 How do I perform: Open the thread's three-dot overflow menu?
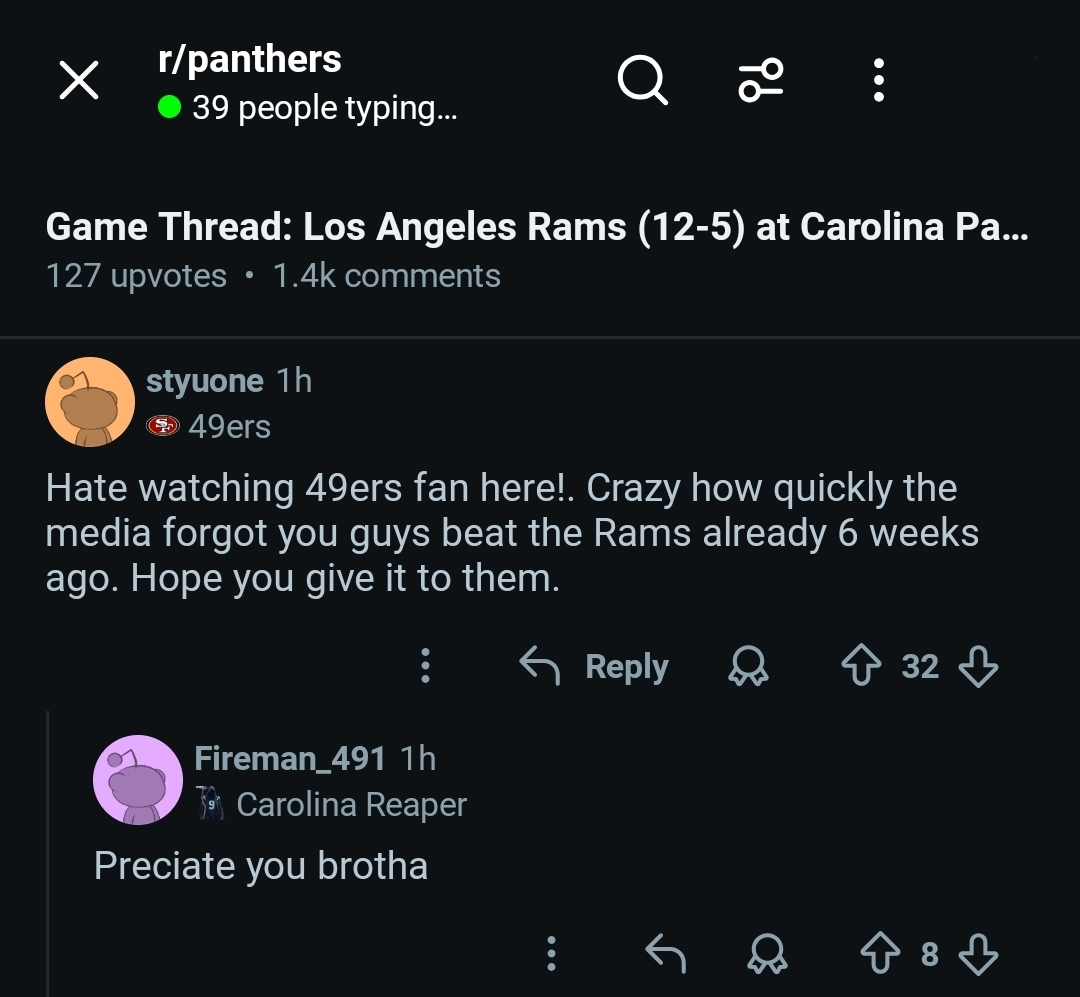point(878,80)
